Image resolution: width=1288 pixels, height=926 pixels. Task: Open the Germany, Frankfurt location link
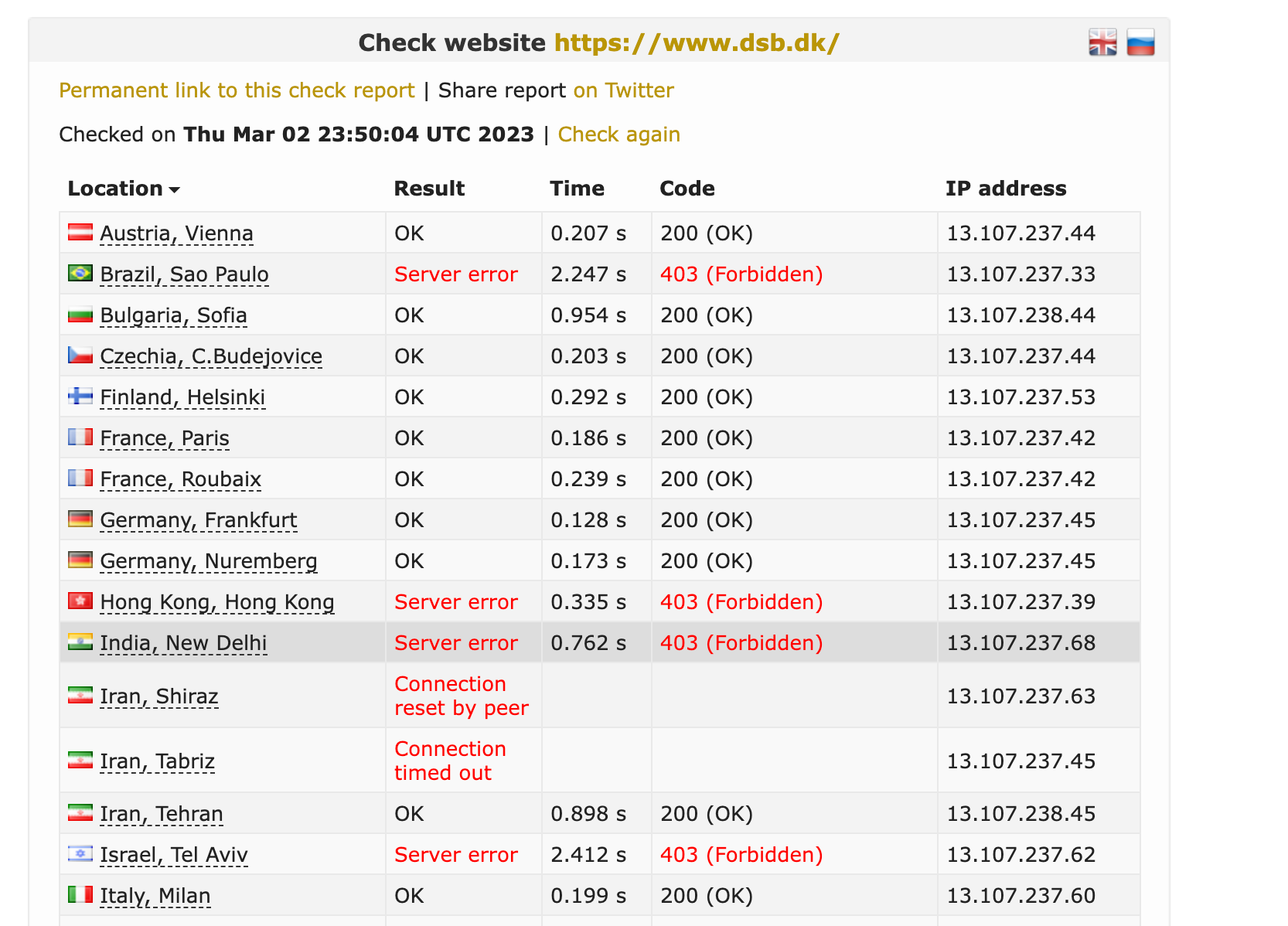[x=199, y=520]
